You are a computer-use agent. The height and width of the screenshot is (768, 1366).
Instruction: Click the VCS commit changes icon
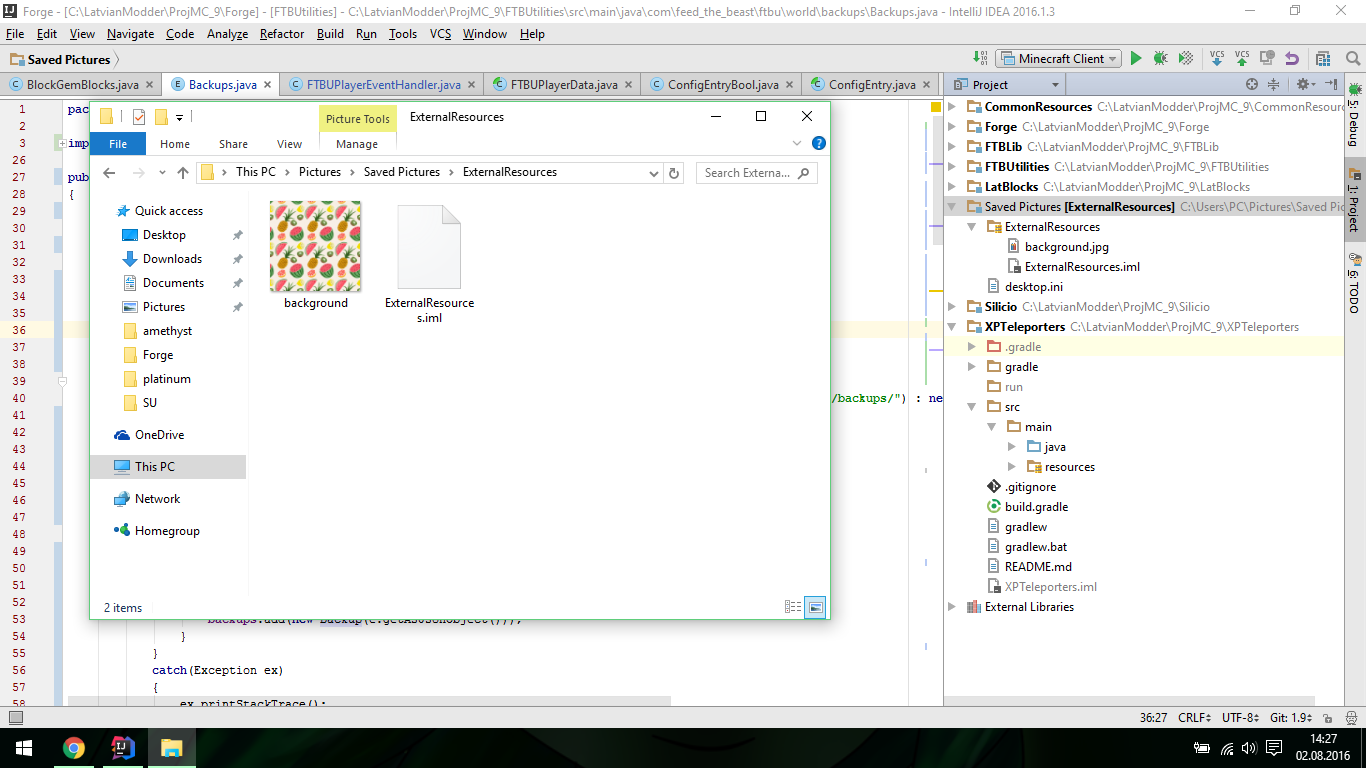pyautogui.click(x=1242, y=59)
